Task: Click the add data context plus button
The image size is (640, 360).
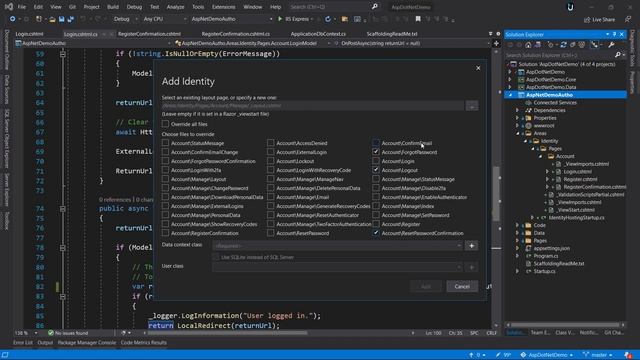Action: pyautogui.click(x=471, y=246)
